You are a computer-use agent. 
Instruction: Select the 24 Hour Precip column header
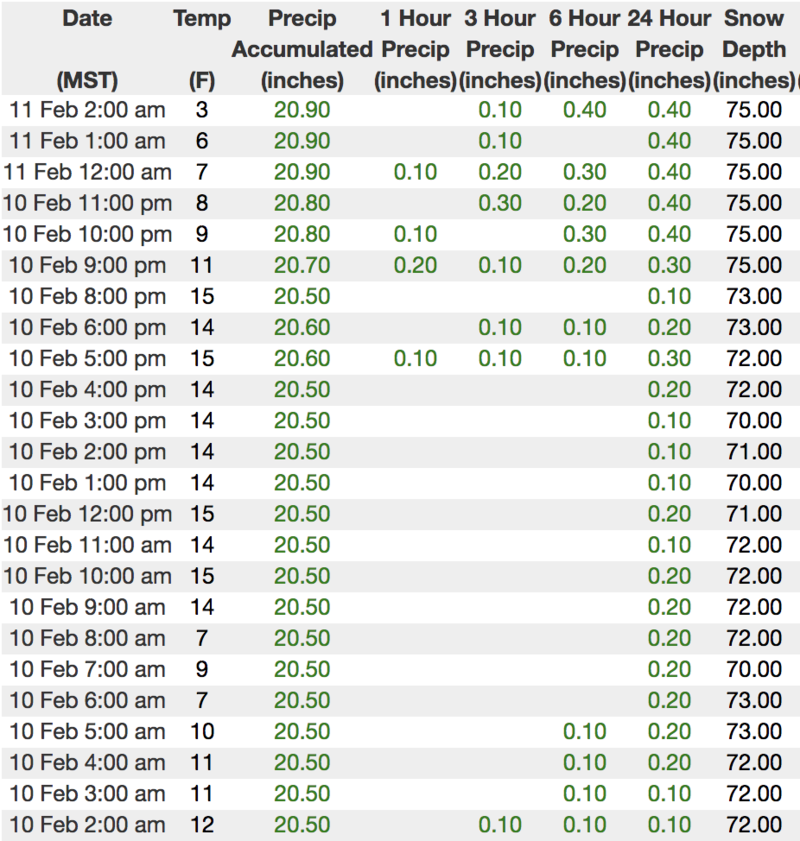[669, 49]
